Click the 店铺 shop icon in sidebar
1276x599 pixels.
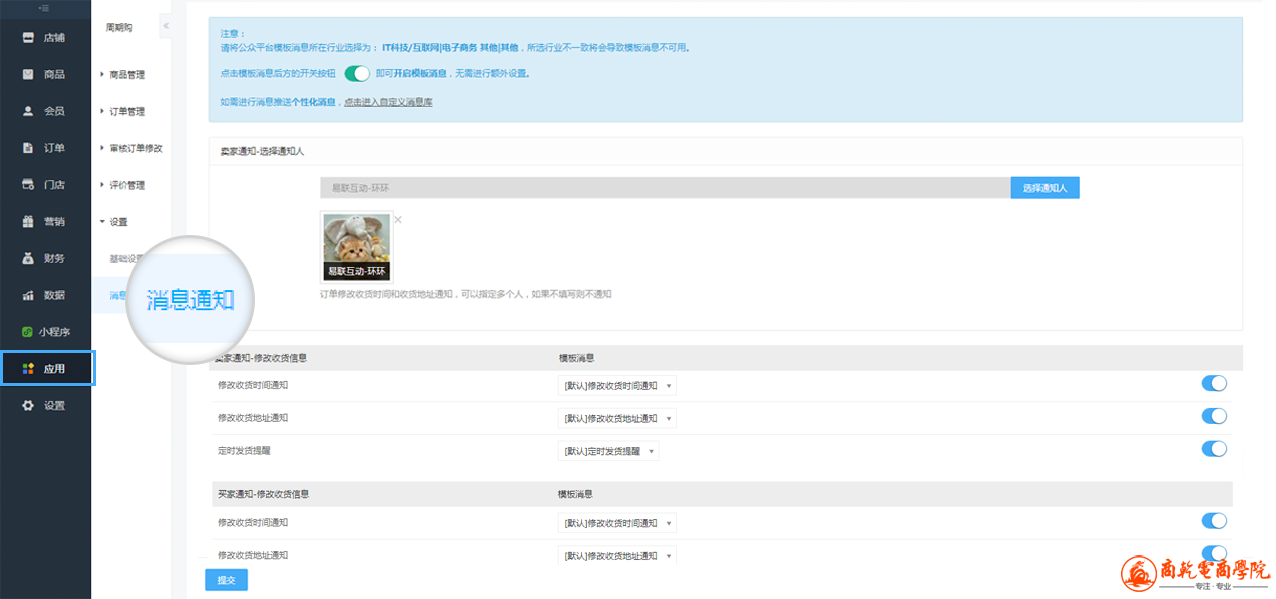28,38
